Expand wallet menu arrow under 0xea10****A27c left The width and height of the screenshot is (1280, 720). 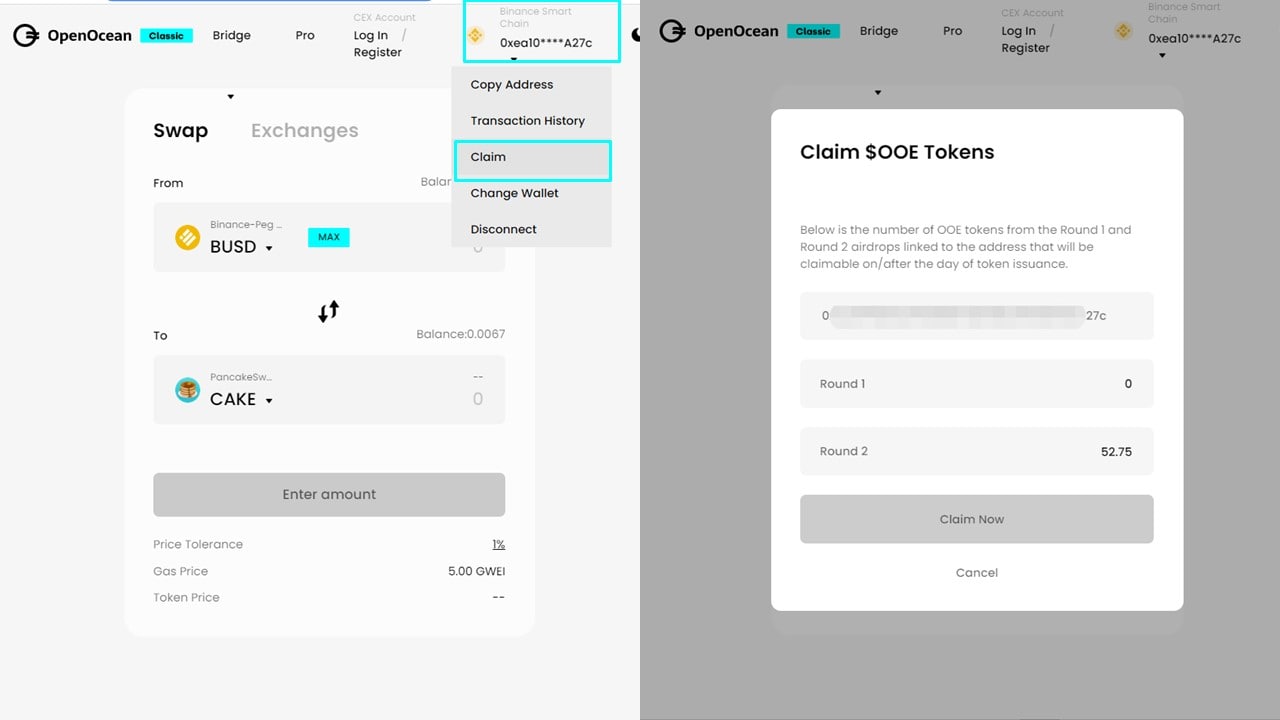tap(514, 58)
